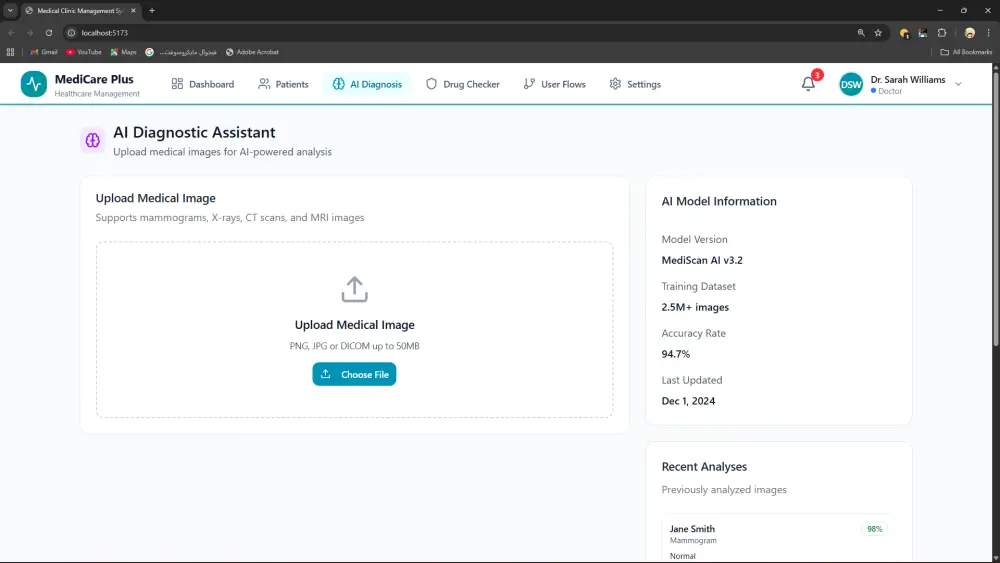Select the AI Diagnosis nav item
The height and width of the screenshot is (563, 1000).
[x=367, y=84]
